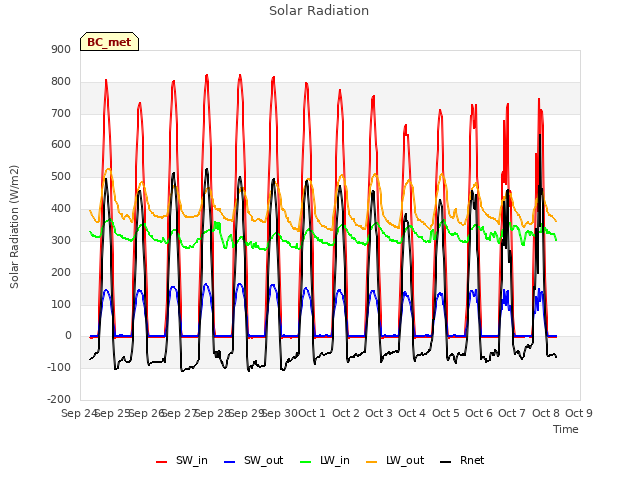Click the Oct 3 x-axis date label
The height and width of the screenshot is (480, 640).
coord(379,413)
